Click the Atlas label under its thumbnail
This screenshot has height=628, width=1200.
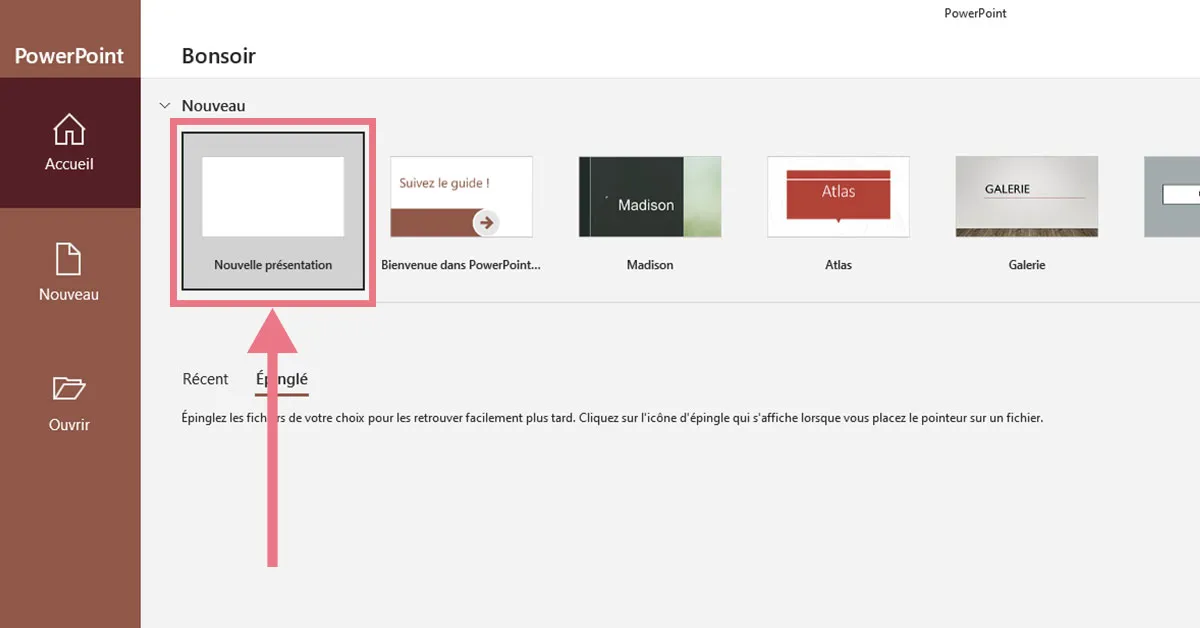(x=838, y=265)
